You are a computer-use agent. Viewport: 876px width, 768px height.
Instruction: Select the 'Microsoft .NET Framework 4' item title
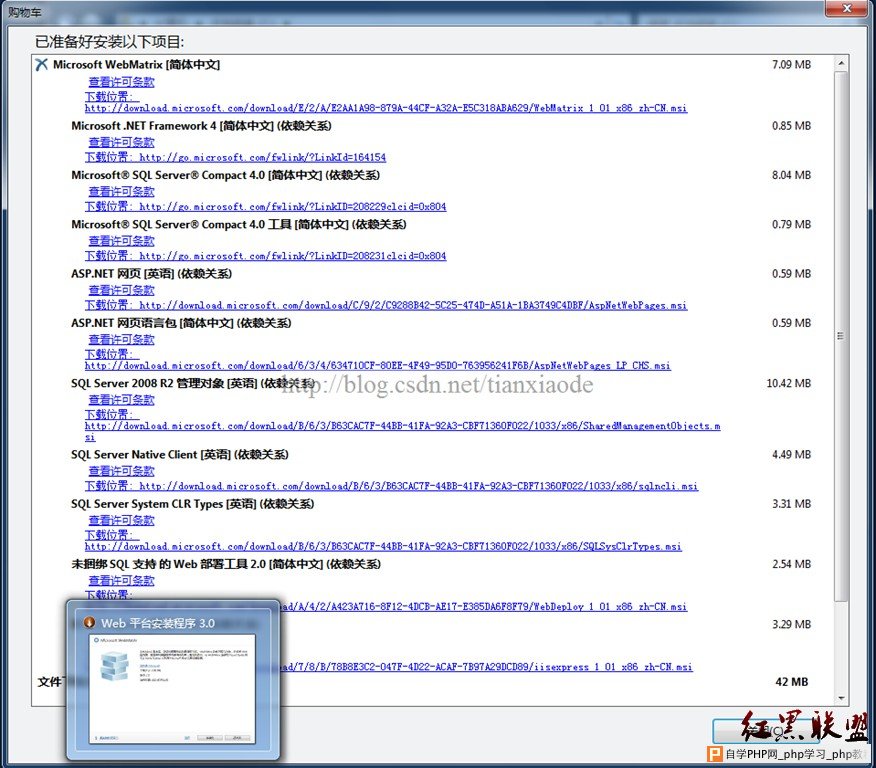click(x=201, y=126)
